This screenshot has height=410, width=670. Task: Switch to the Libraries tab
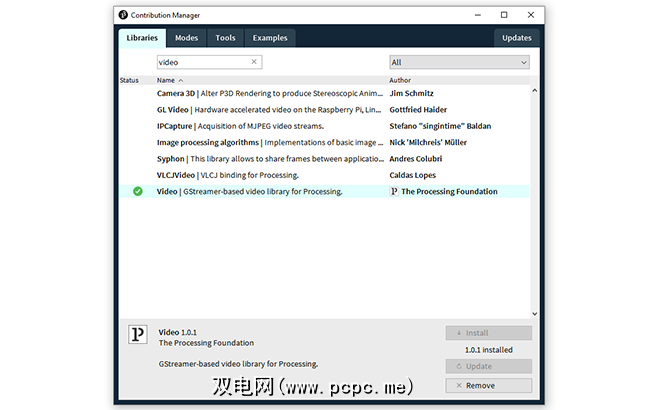[x=142, y=38]
